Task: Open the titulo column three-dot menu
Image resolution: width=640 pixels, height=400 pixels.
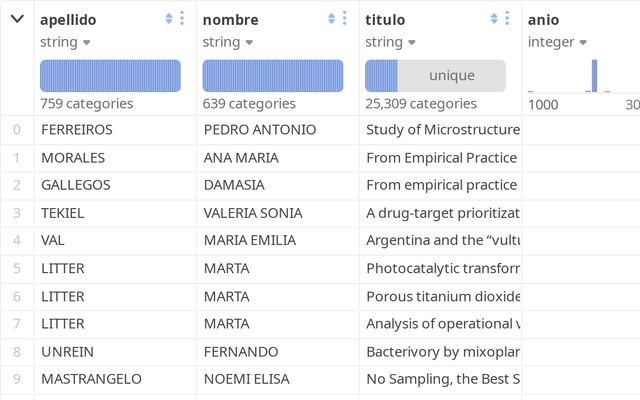Action: (x=508, y=19)
